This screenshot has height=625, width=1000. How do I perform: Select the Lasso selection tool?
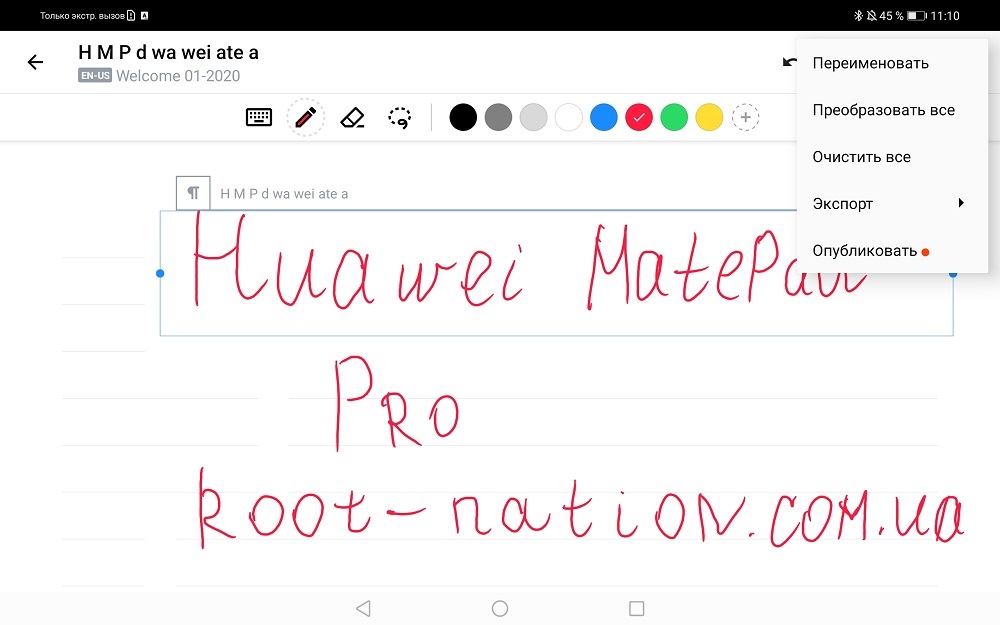click(x=400, y=118)
